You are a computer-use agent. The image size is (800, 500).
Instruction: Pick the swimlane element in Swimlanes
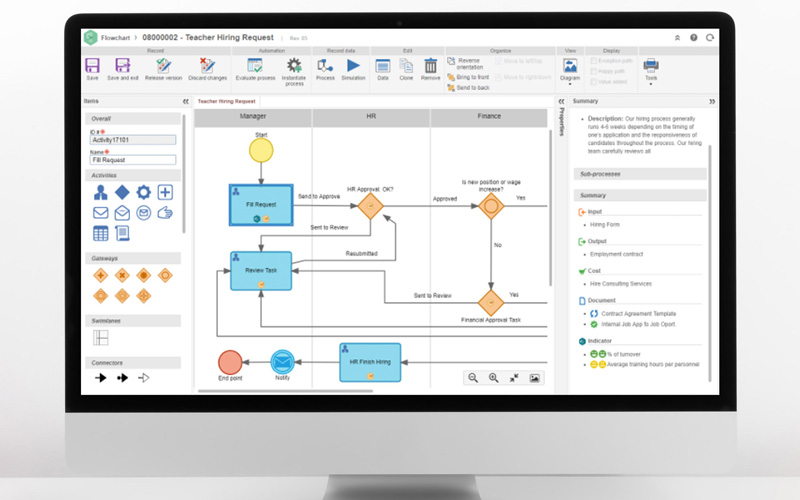(x=100, y=338)
